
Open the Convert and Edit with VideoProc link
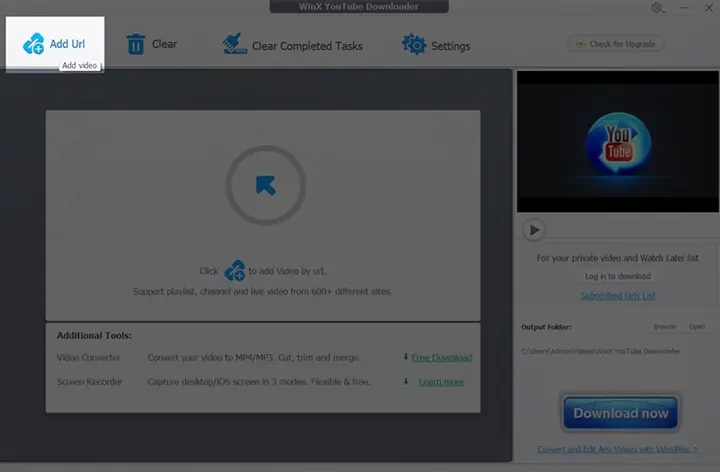(618, 449)
